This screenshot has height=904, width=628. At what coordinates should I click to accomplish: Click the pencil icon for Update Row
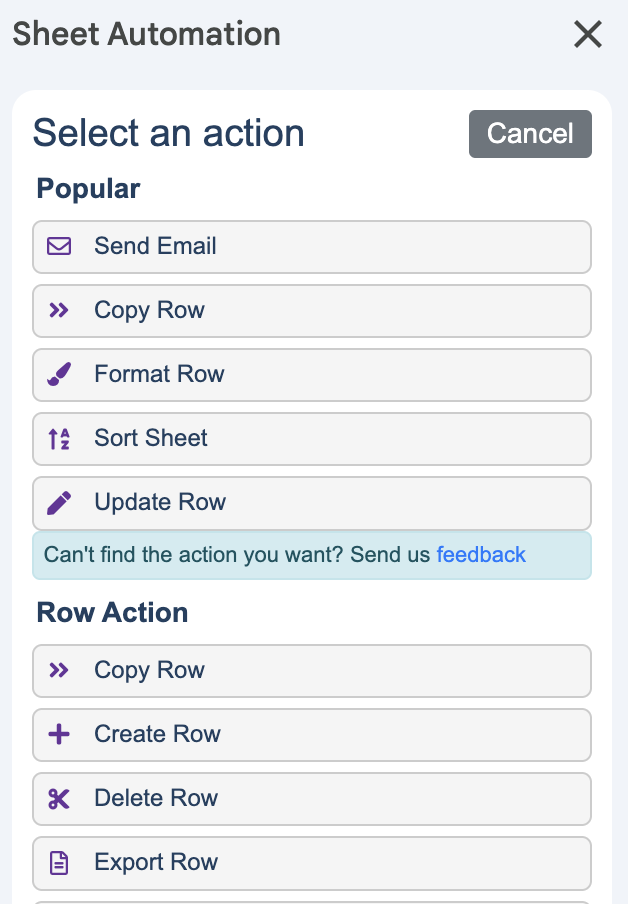59,502
